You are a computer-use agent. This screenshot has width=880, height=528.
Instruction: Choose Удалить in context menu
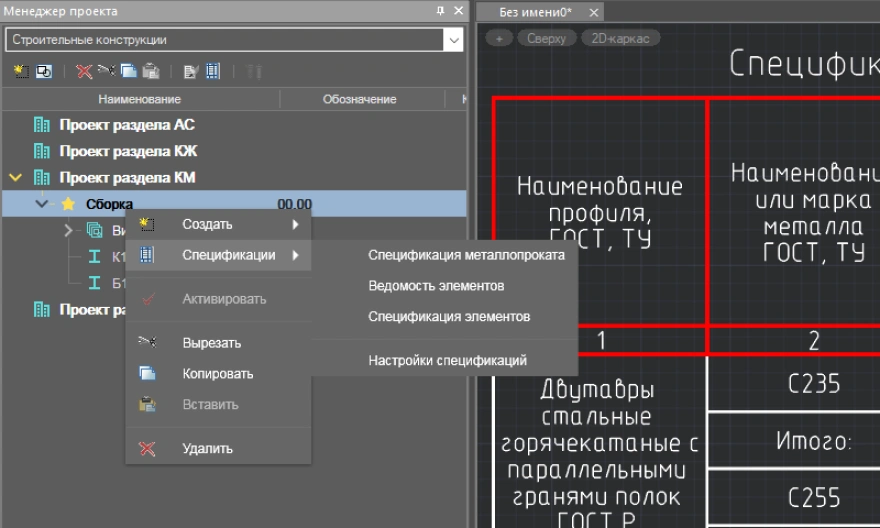pyautogui.click(x=207, y=449)
